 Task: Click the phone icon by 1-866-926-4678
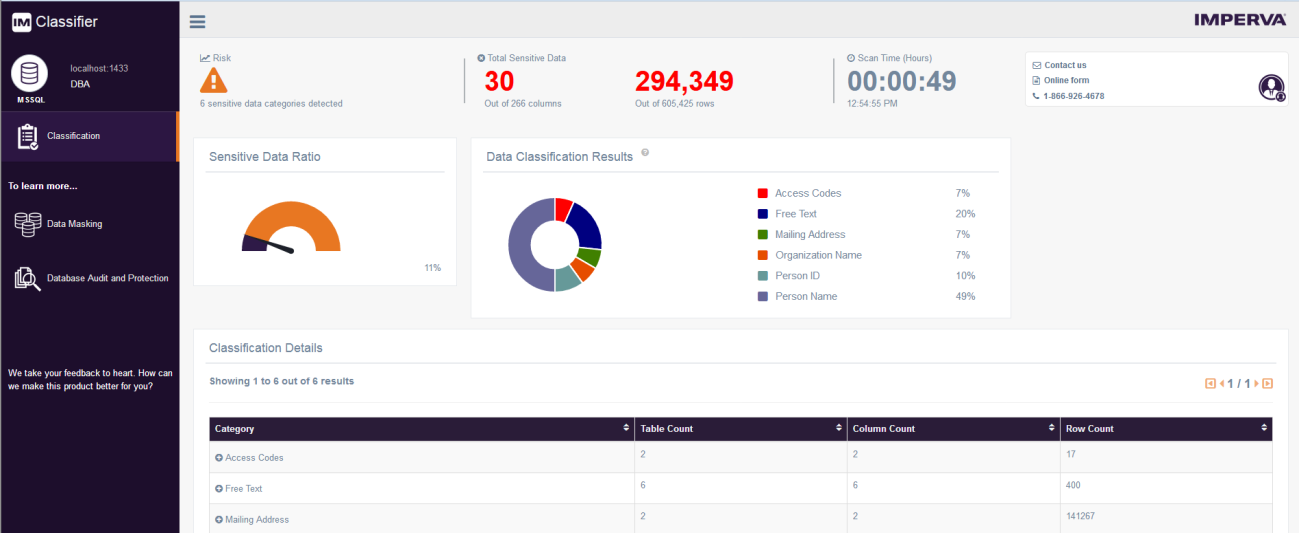[1036, 96]
